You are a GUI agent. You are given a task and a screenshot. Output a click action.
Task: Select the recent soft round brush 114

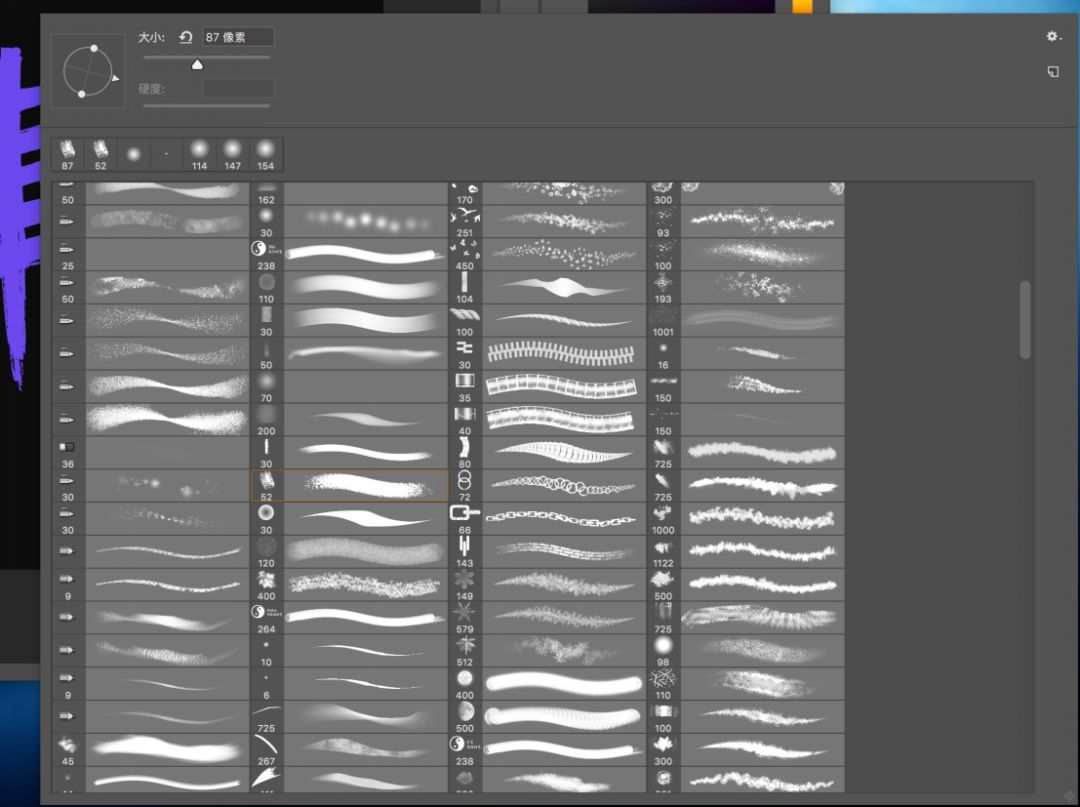click(200, 154)
